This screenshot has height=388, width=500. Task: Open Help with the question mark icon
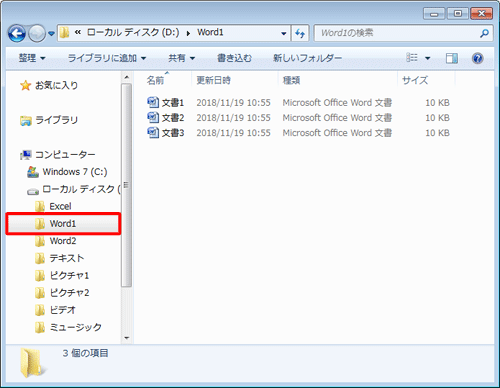pyautogui.click(x=478, y=58)
